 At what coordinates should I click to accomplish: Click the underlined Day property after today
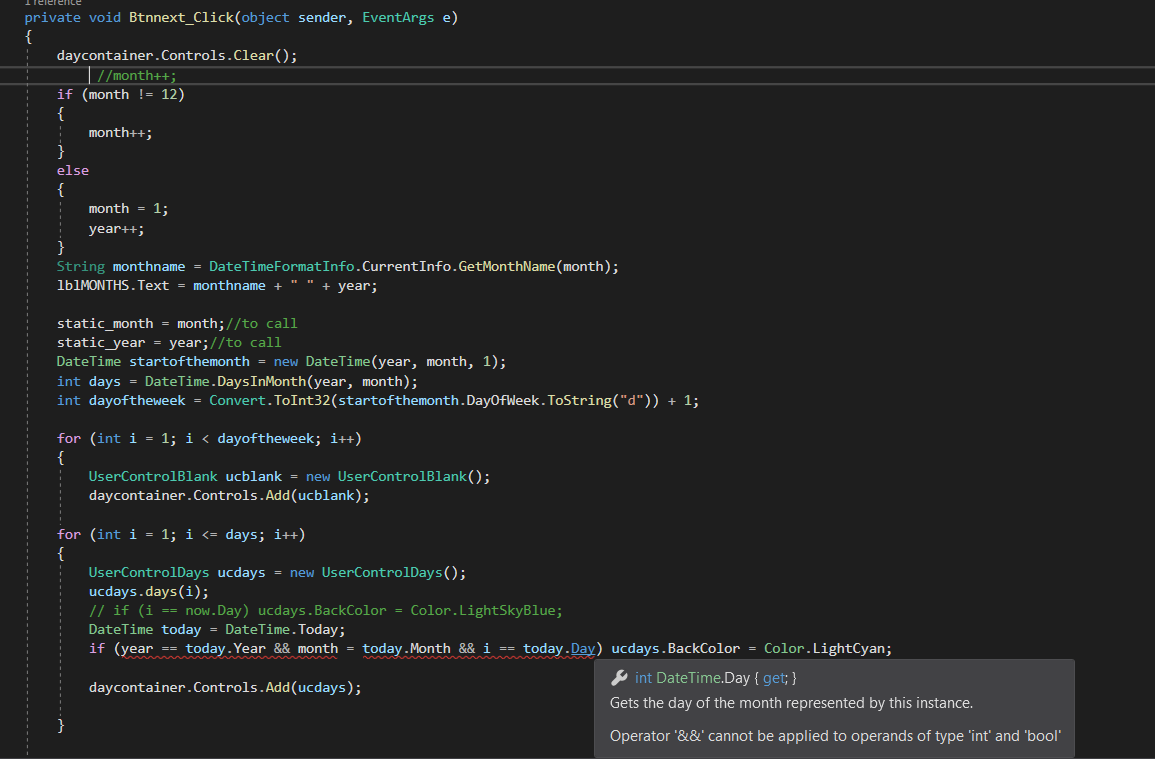point(582,648)
